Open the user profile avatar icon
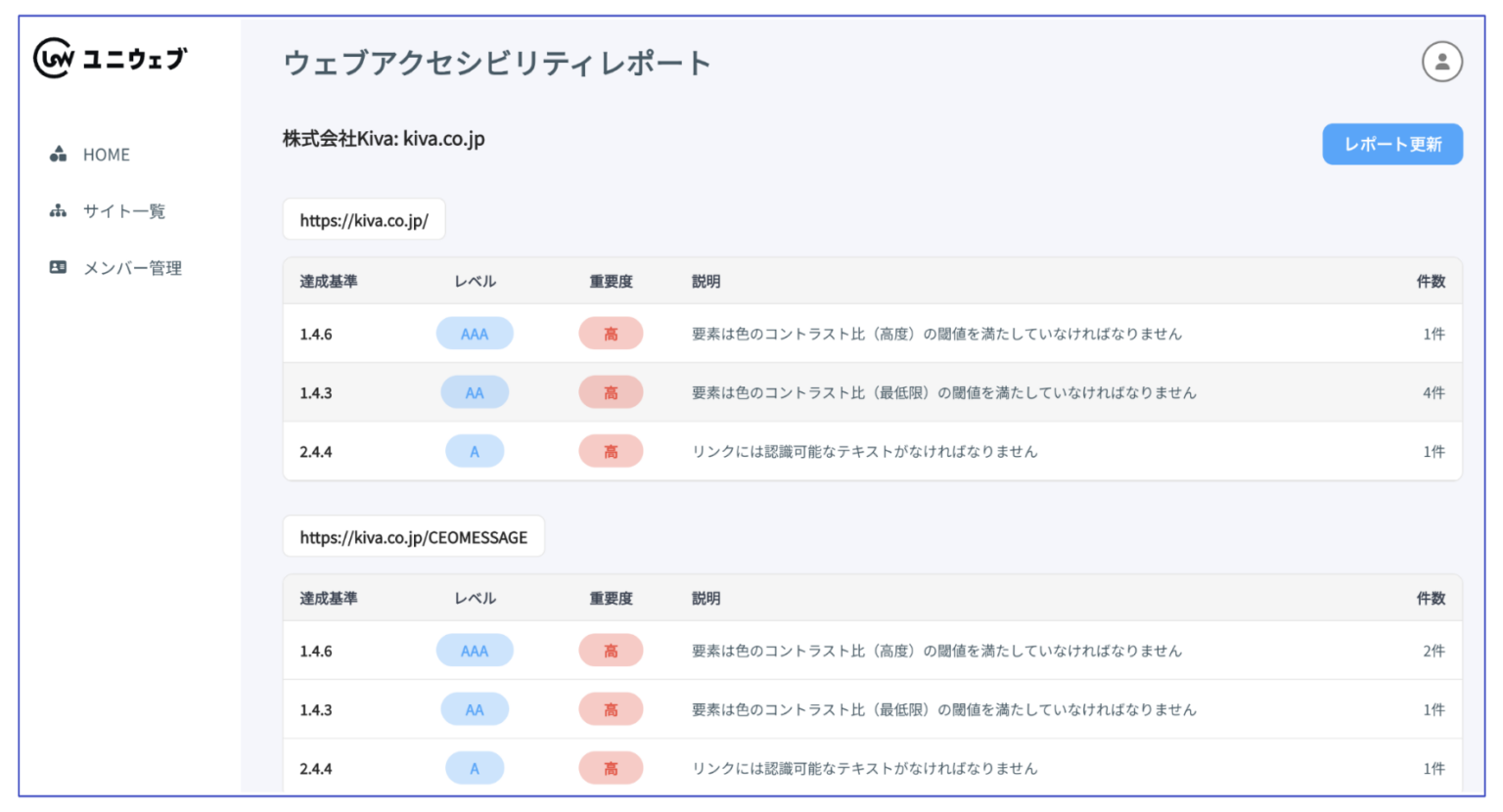 1441,62
